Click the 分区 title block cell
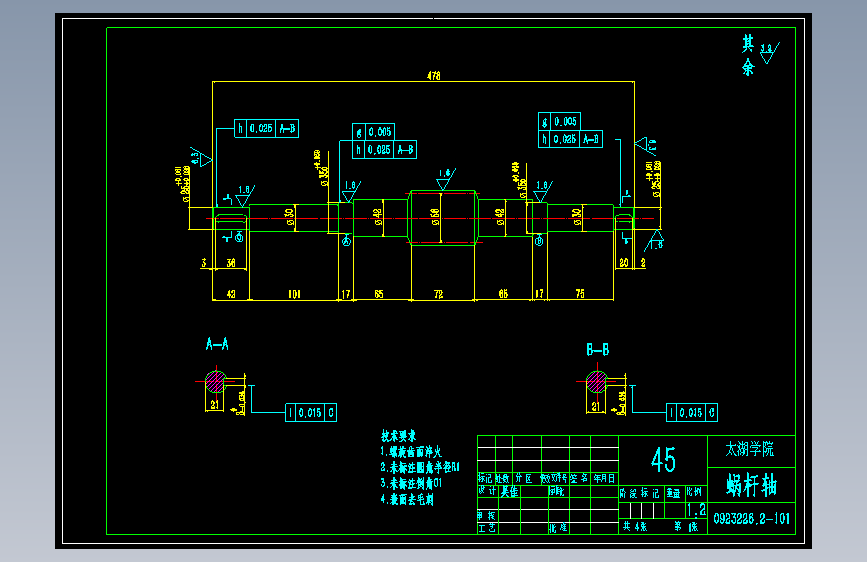Viewport: 867px width, 562px height. [524, 478]
